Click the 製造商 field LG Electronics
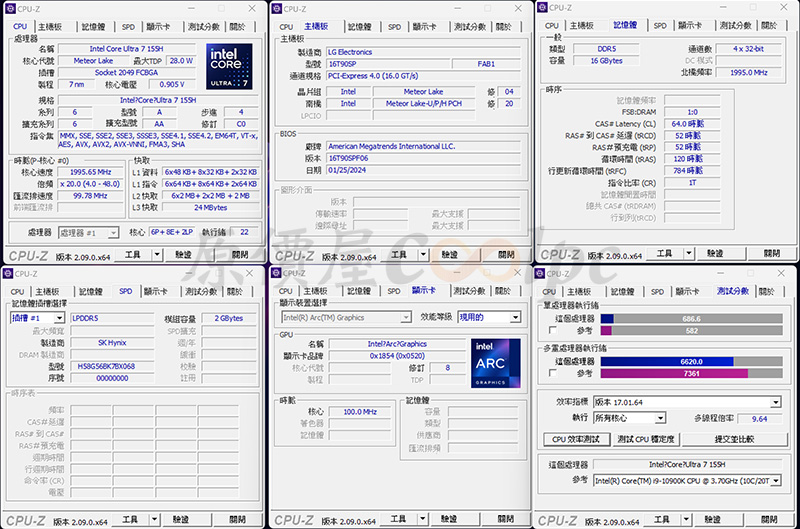Image resolution: width=800 pixels, height=529 pixels. [x=423, y=52]
